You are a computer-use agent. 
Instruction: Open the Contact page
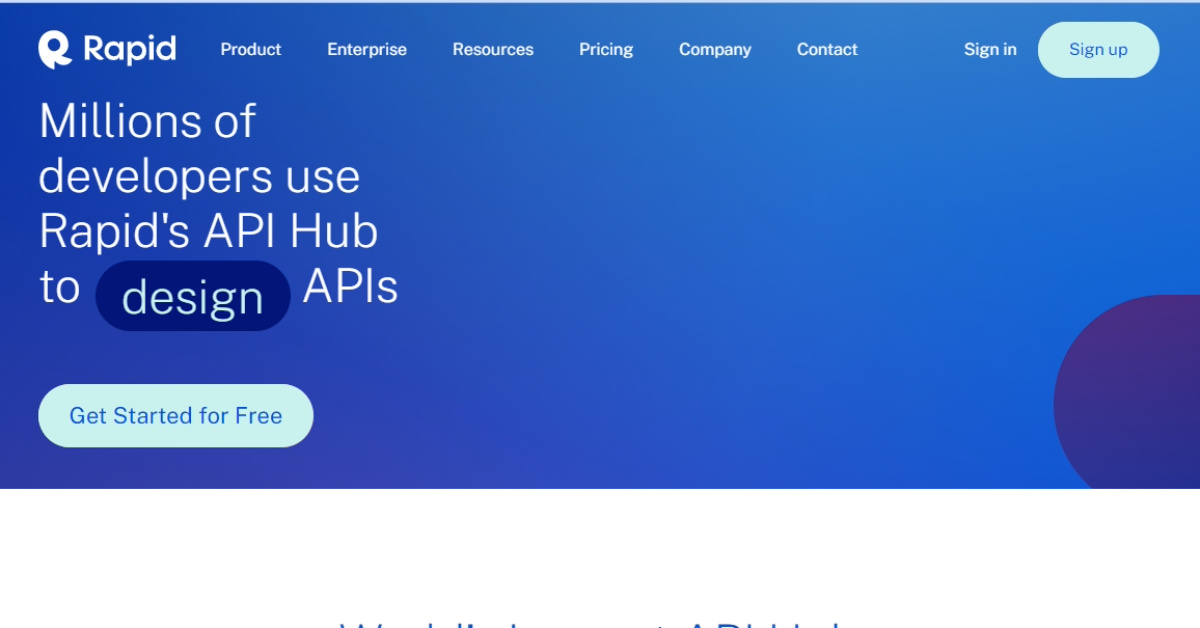click(x=826, y=49)
